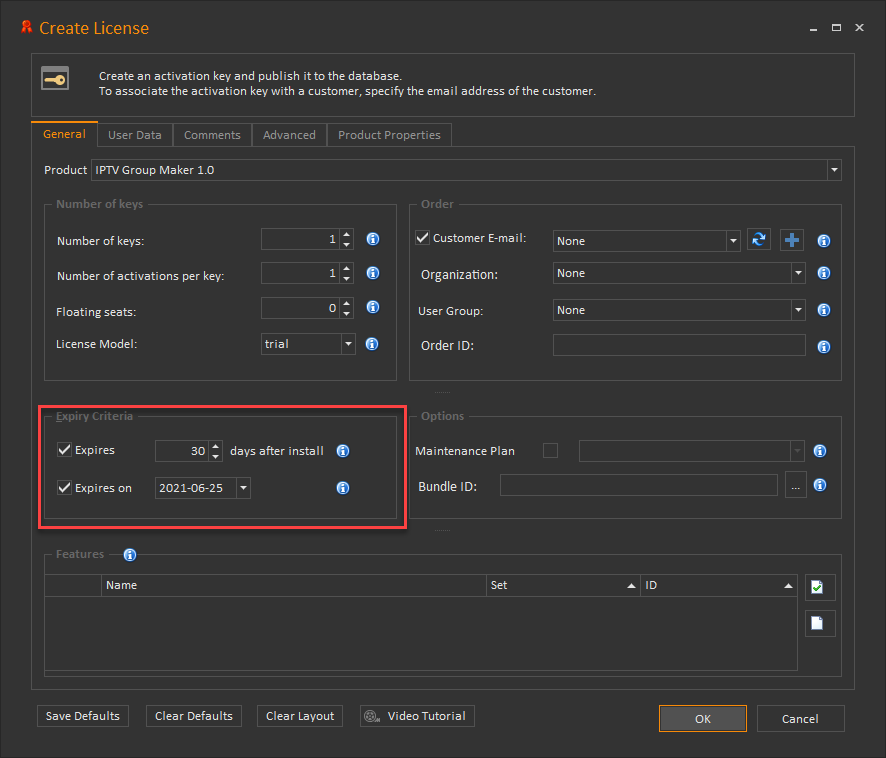Image resolution: width=886 pixels, height=758 pixels.
Task: Click the Create License ribbon logo
Action: coord(26,27)
